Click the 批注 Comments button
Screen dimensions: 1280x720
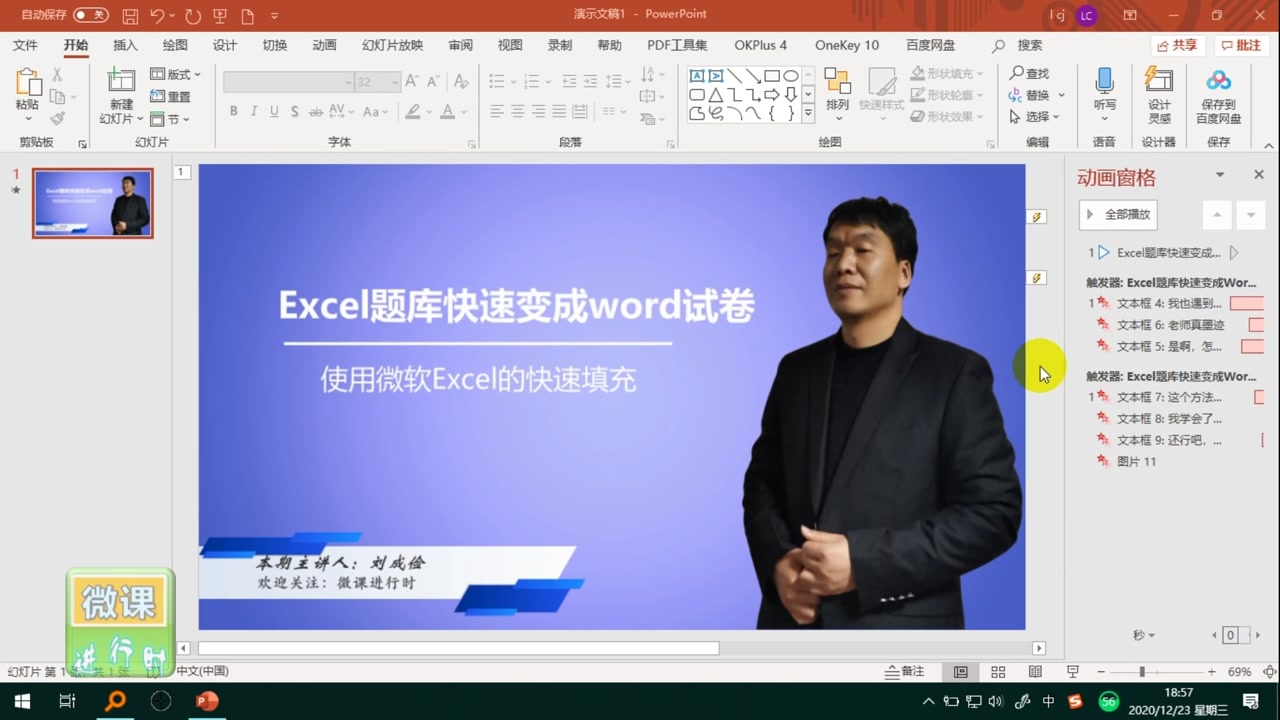(x=1241, y=45)
